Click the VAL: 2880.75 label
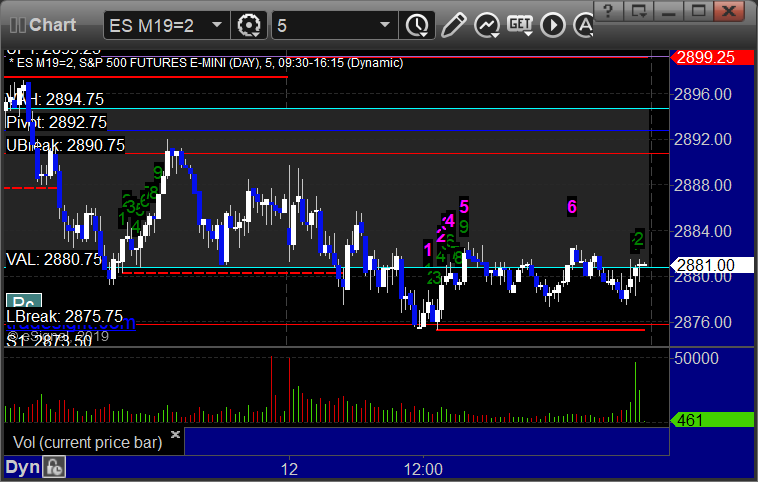758x482 pixels. point(54,259)
